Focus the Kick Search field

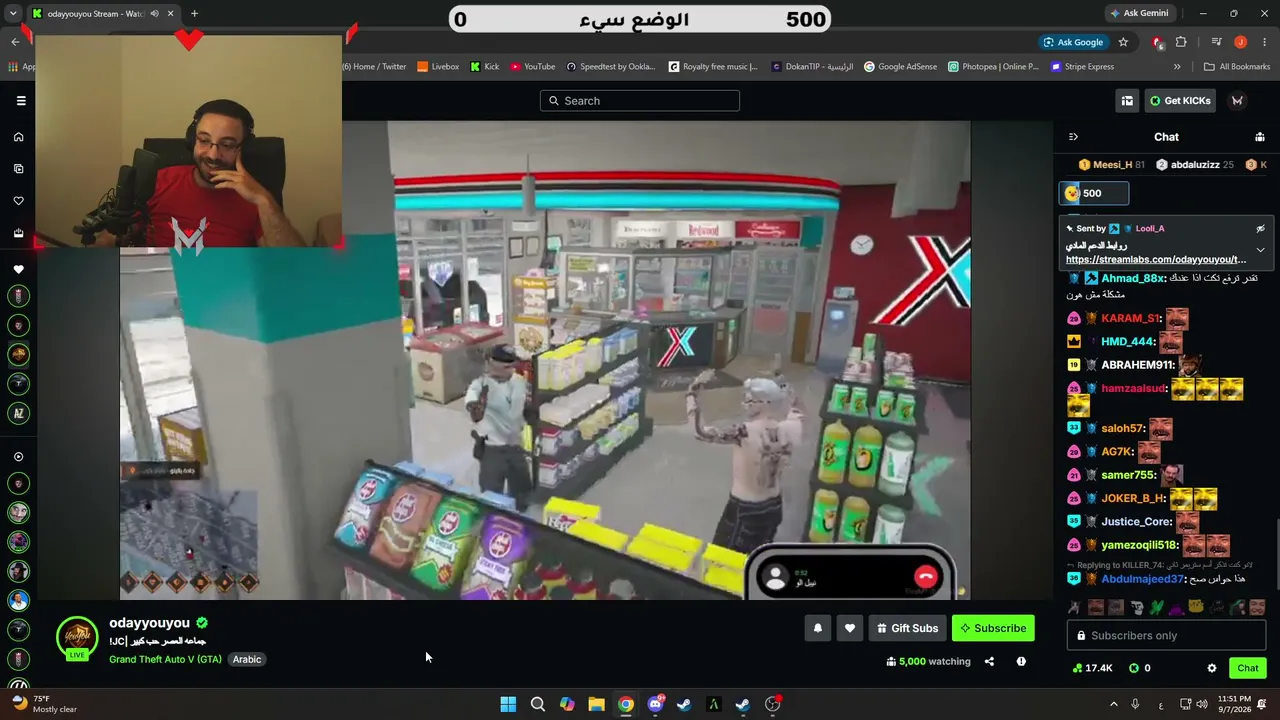click(640, 100)
